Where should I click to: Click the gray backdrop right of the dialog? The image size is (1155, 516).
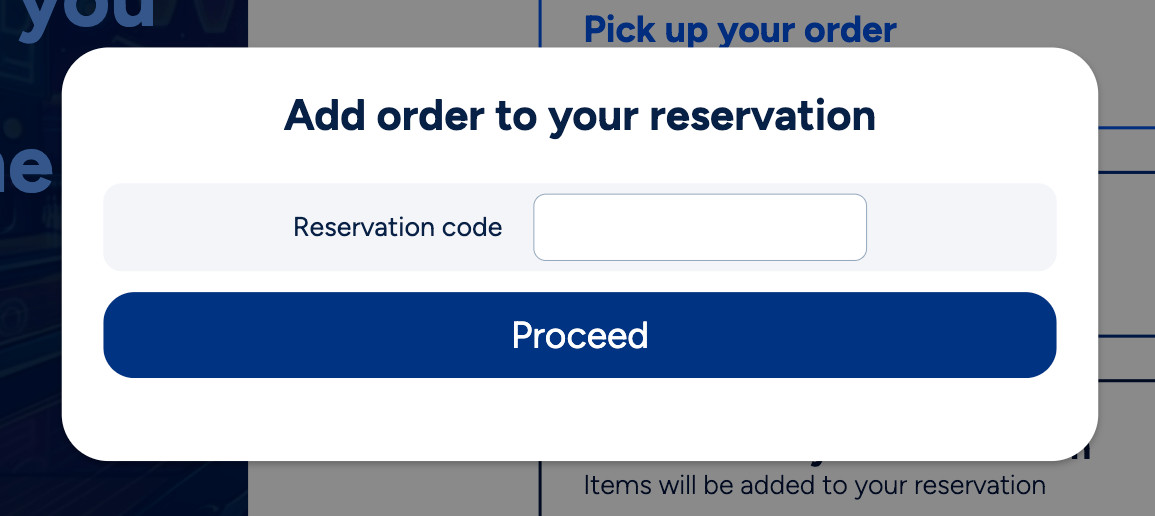point(1128,250)
